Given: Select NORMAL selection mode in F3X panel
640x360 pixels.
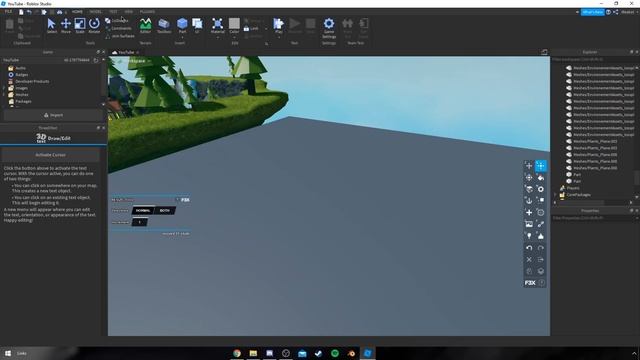Looking at the screenshot, I should click(143, 211).
